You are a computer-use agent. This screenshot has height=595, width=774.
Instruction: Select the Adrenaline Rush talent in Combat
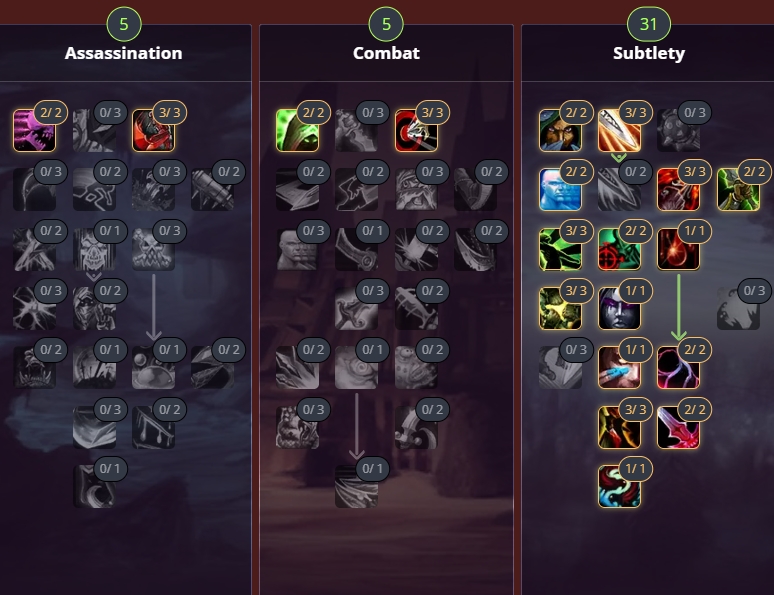(x=356, y=368)
